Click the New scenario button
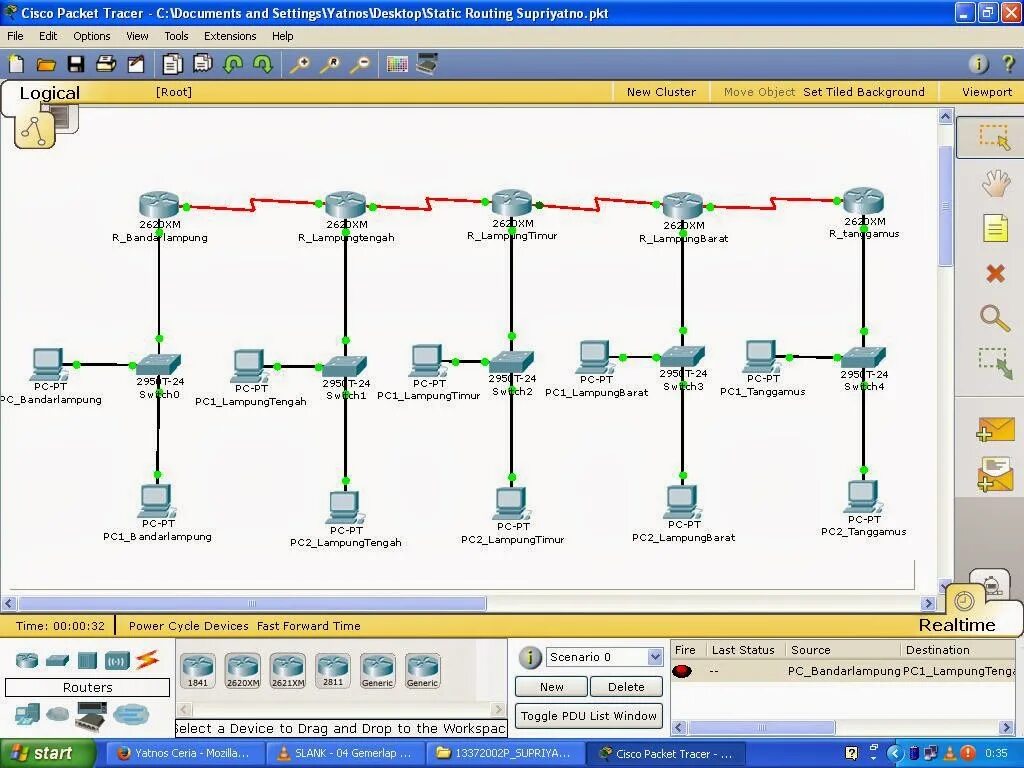1024x768 pixels. point(551,687)
